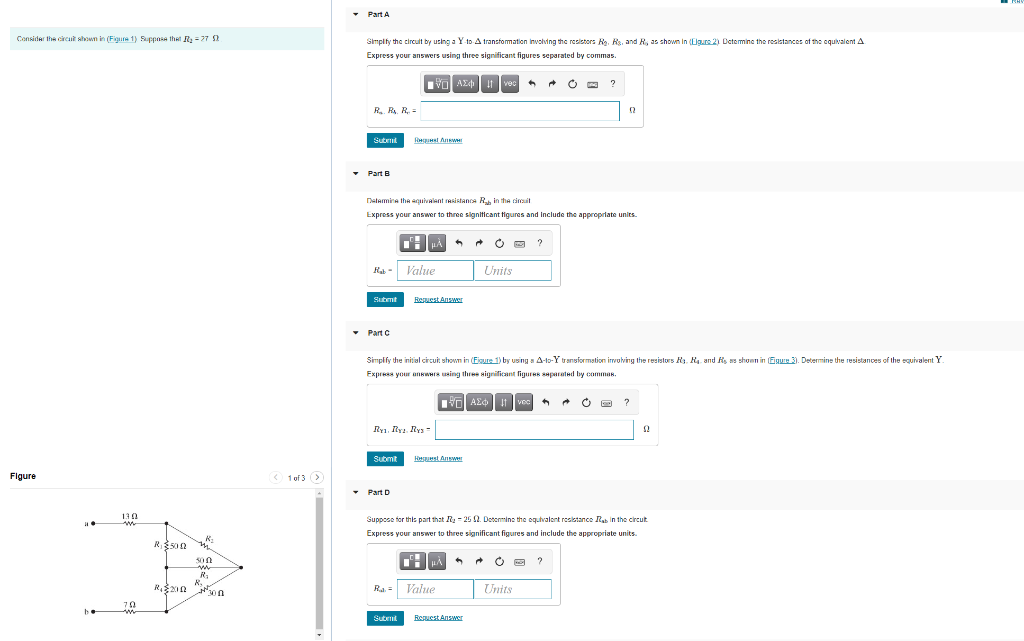
Task: Redo in Part A toolbar
Action: [x=552, y=84]
